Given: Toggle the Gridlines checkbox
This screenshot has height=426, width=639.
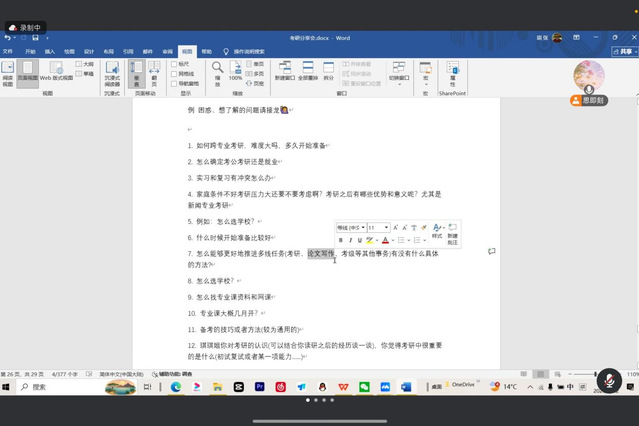Looking at the screenshot, I should pos(172,73).
